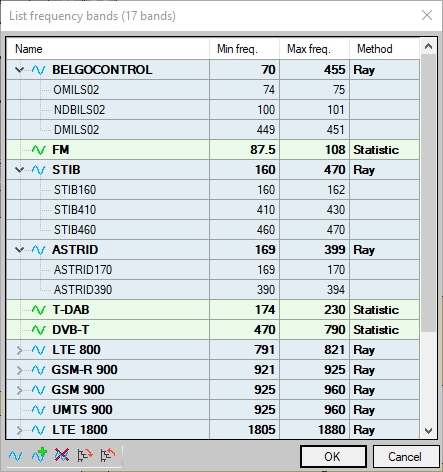Click the blue wave icon beside LTE 800
Image resolution: width=443 pixels, height=472 pixels.
point(39,350)
